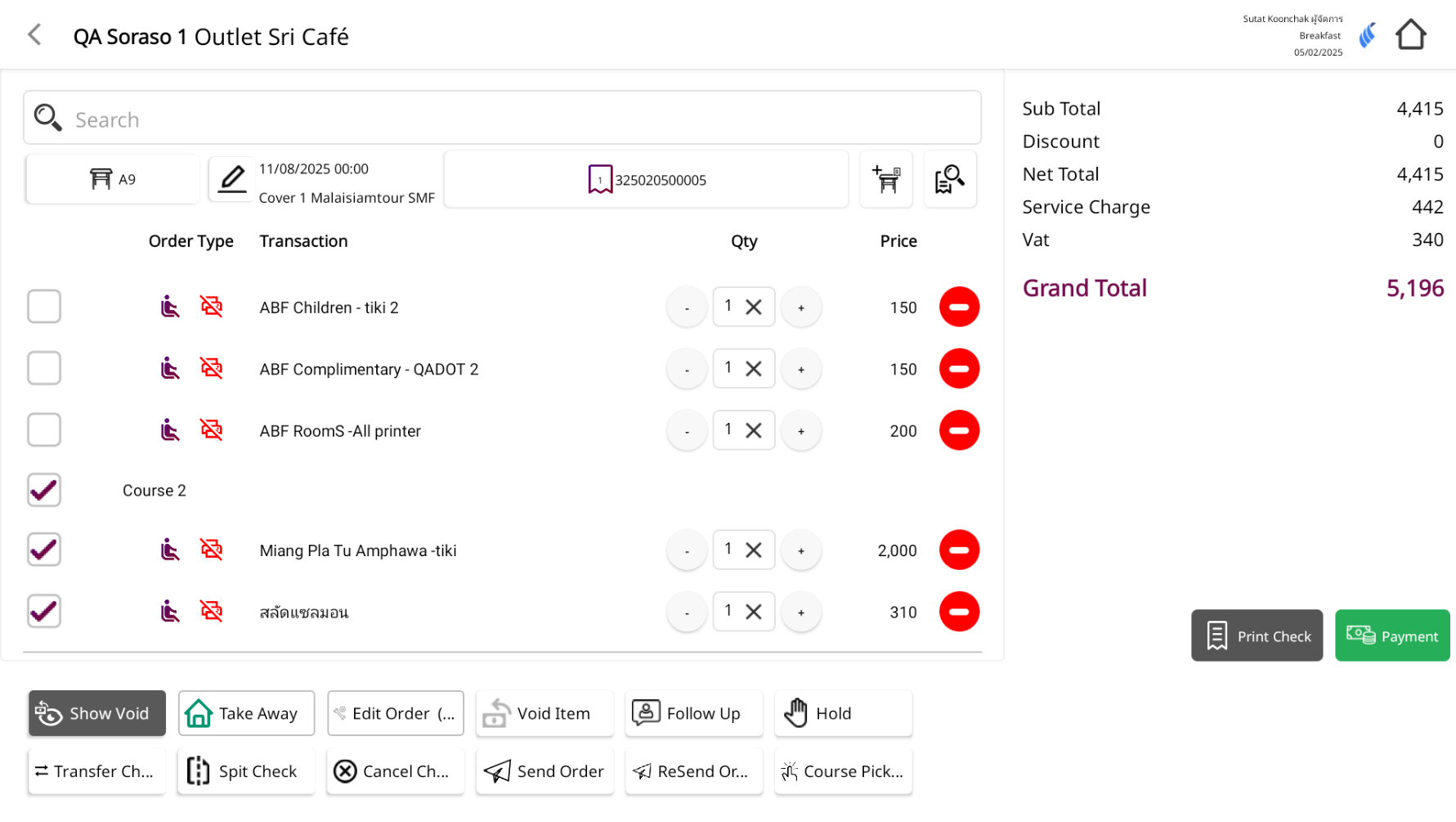Increase quantity of ABF RoomS -All printer
Viewport: 1456px width, 822px height.
[800, 431]
